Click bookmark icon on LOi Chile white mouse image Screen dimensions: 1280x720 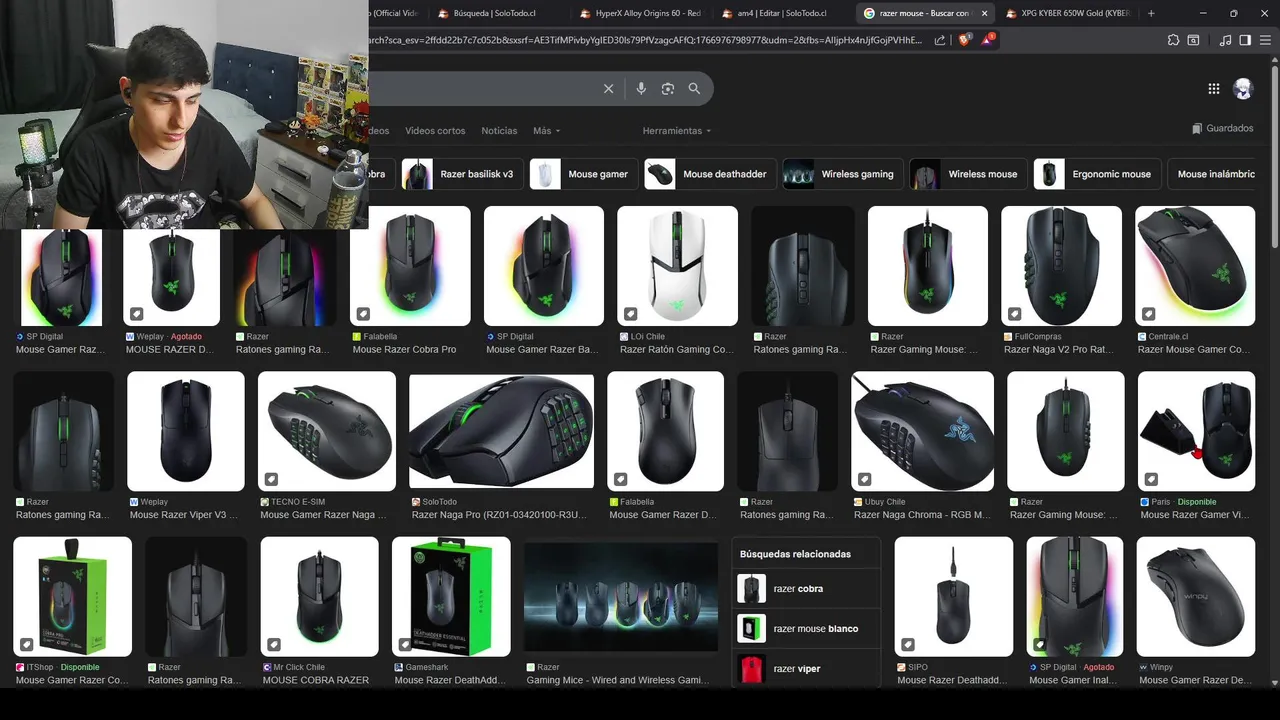[x=631, y=313]
